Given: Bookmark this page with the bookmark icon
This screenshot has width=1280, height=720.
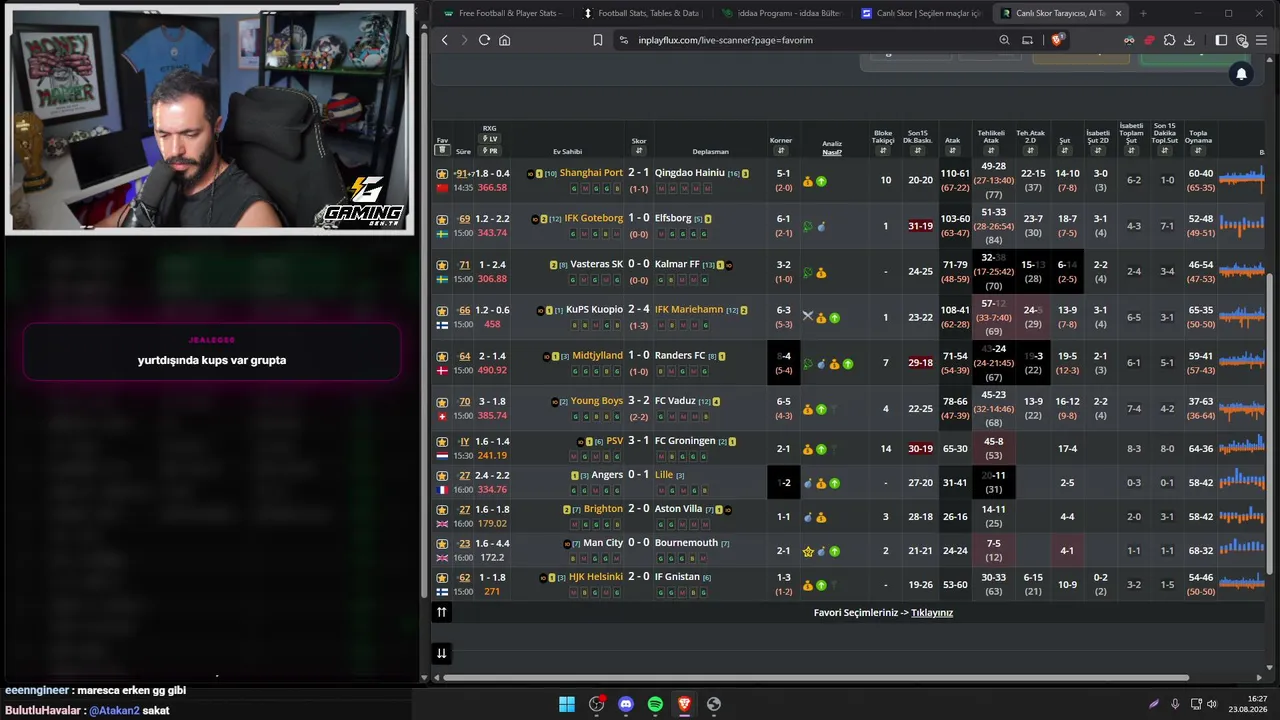Looking at the screenshot, I should [598, 40].
